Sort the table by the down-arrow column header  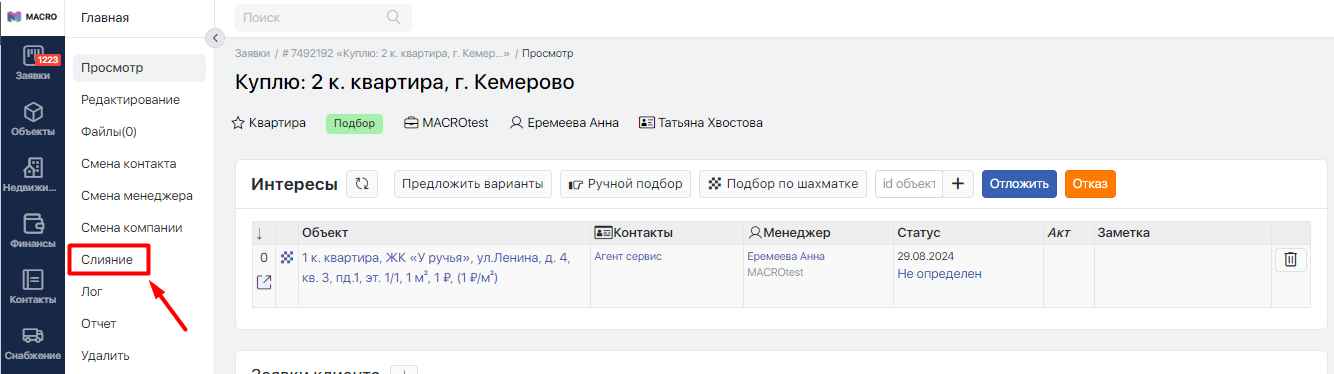click(x=260, y=233)
